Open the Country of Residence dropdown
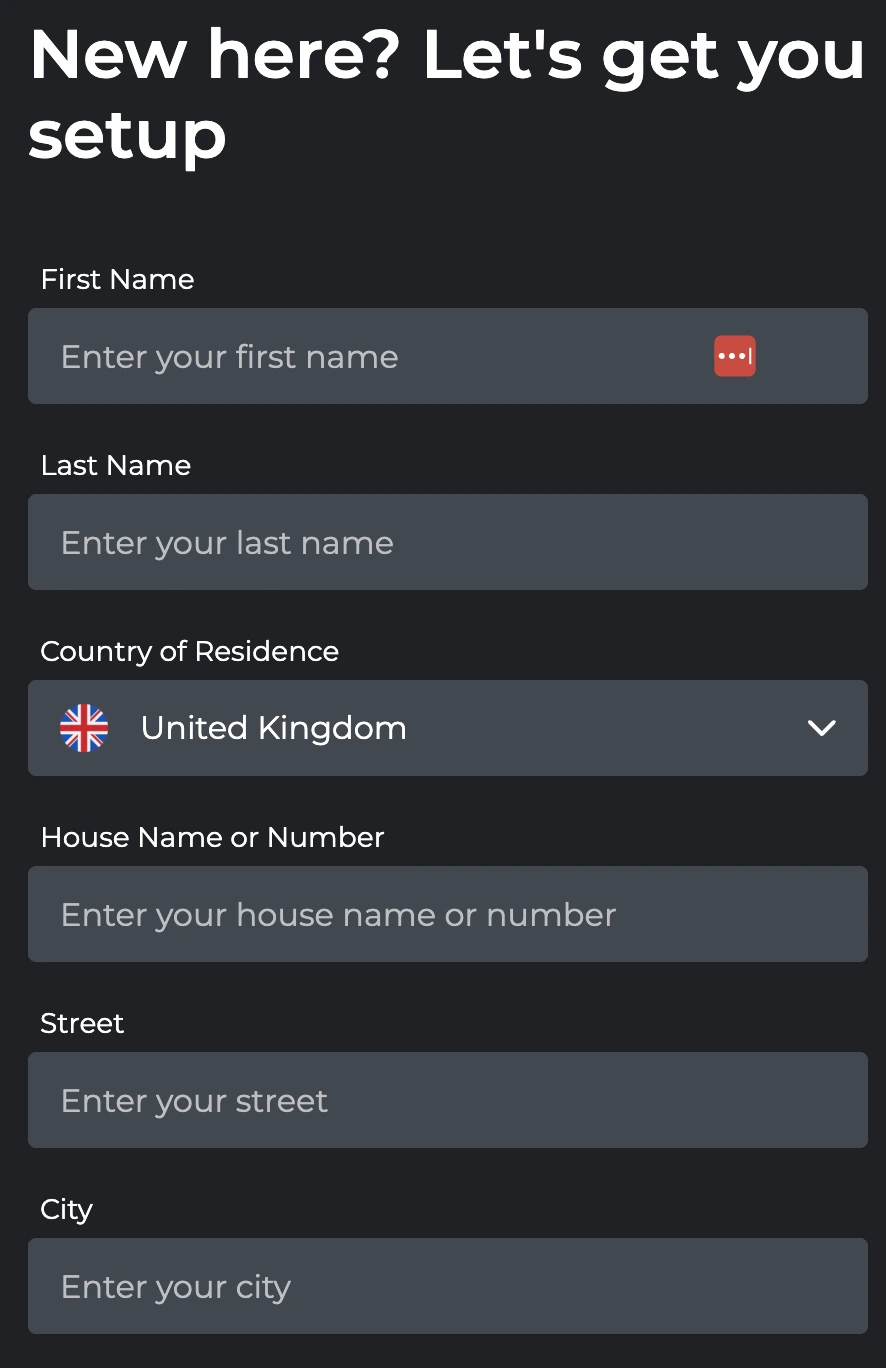The width and height of the screenshot is (886, 1368). point(448,728)
